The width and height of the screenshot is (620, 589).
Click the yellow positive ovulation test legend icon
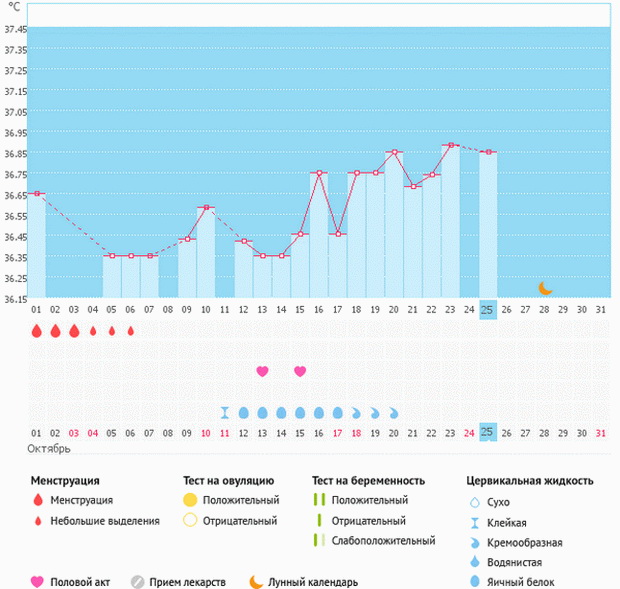point(190,500)
